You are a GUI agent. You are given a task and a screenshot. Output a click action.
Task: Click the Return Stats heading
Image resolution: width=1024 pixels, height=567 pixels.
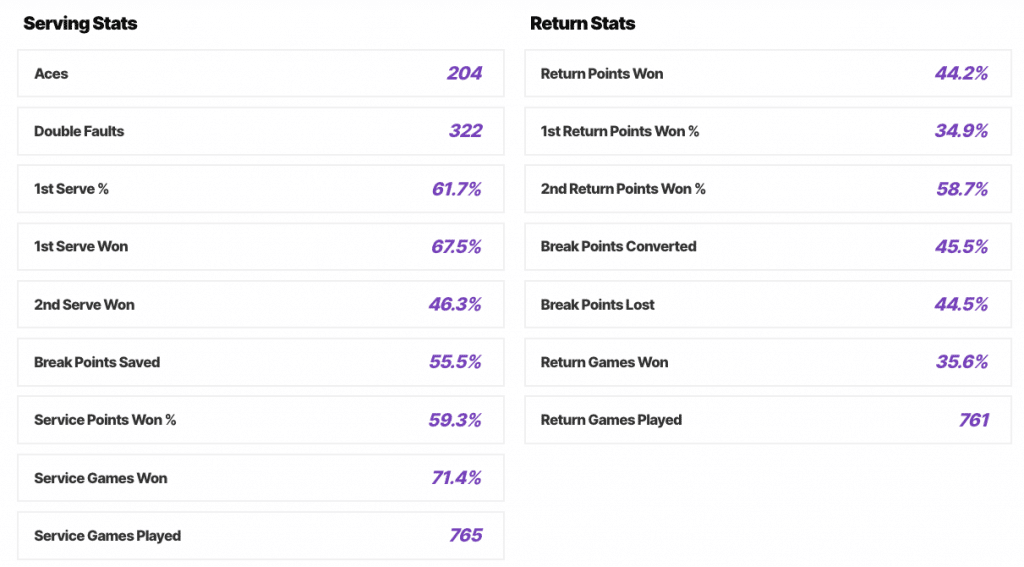pyautogui.click(x=583, y=24)
